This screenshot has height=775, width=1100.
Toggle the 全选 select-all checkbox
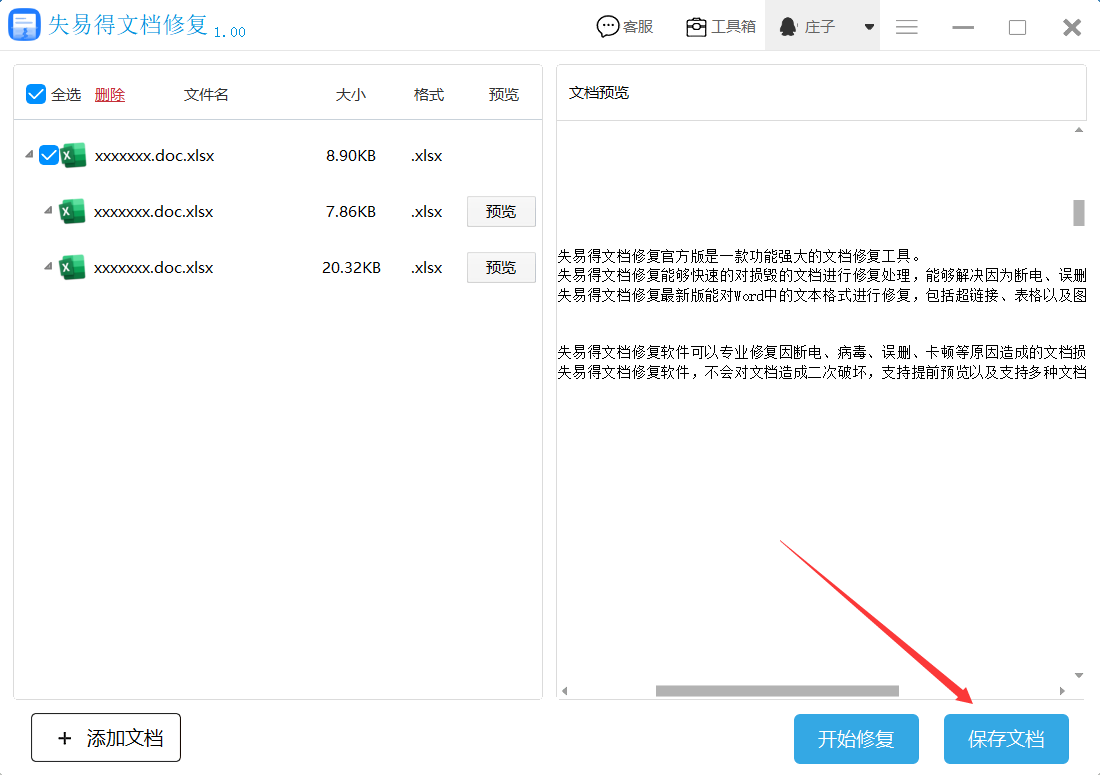[36, 94]
